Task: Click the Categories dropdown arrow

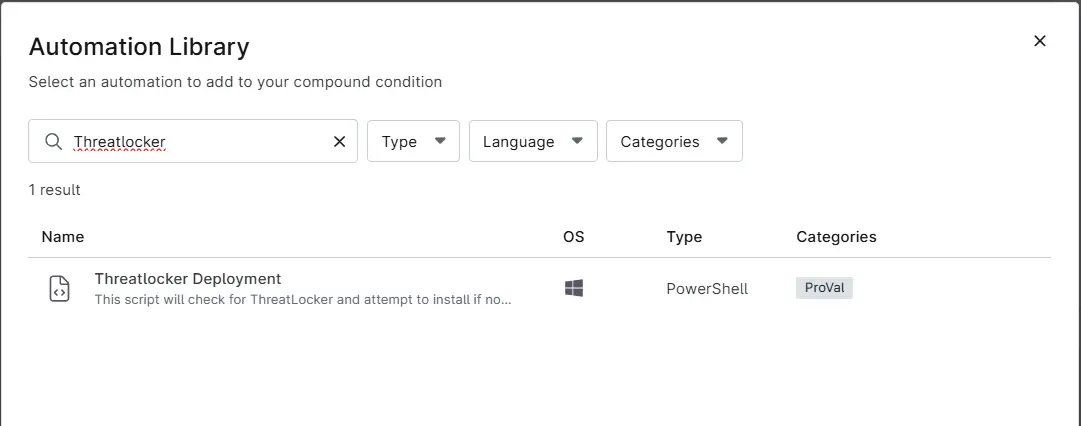Action: click(723, 141)
